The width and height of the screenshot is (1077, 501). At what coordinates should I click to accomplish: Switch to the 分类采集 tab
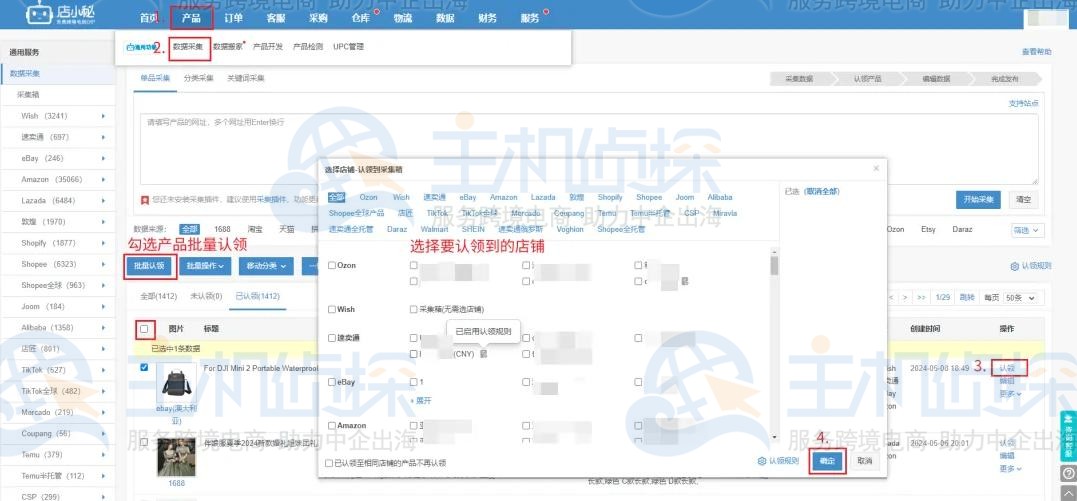click(x=199, y=78)
